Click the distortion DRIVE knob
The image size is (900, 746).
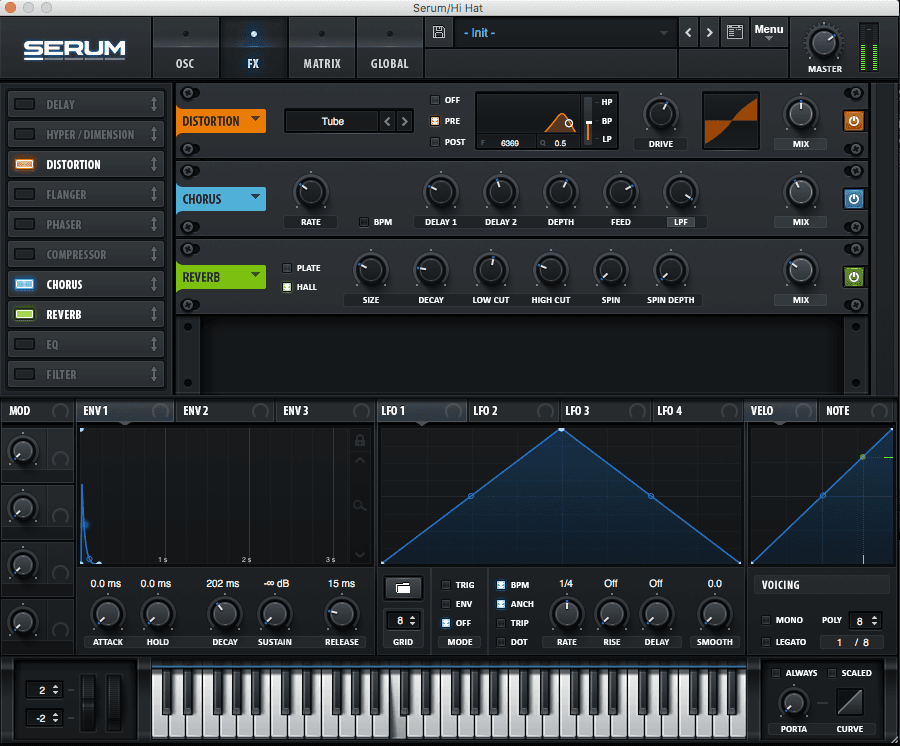(661, 114)
